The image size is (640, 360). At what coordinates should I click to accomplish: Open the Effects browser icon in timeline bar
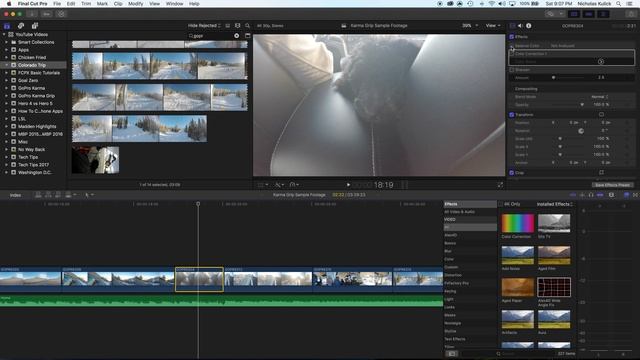point(627,195)
